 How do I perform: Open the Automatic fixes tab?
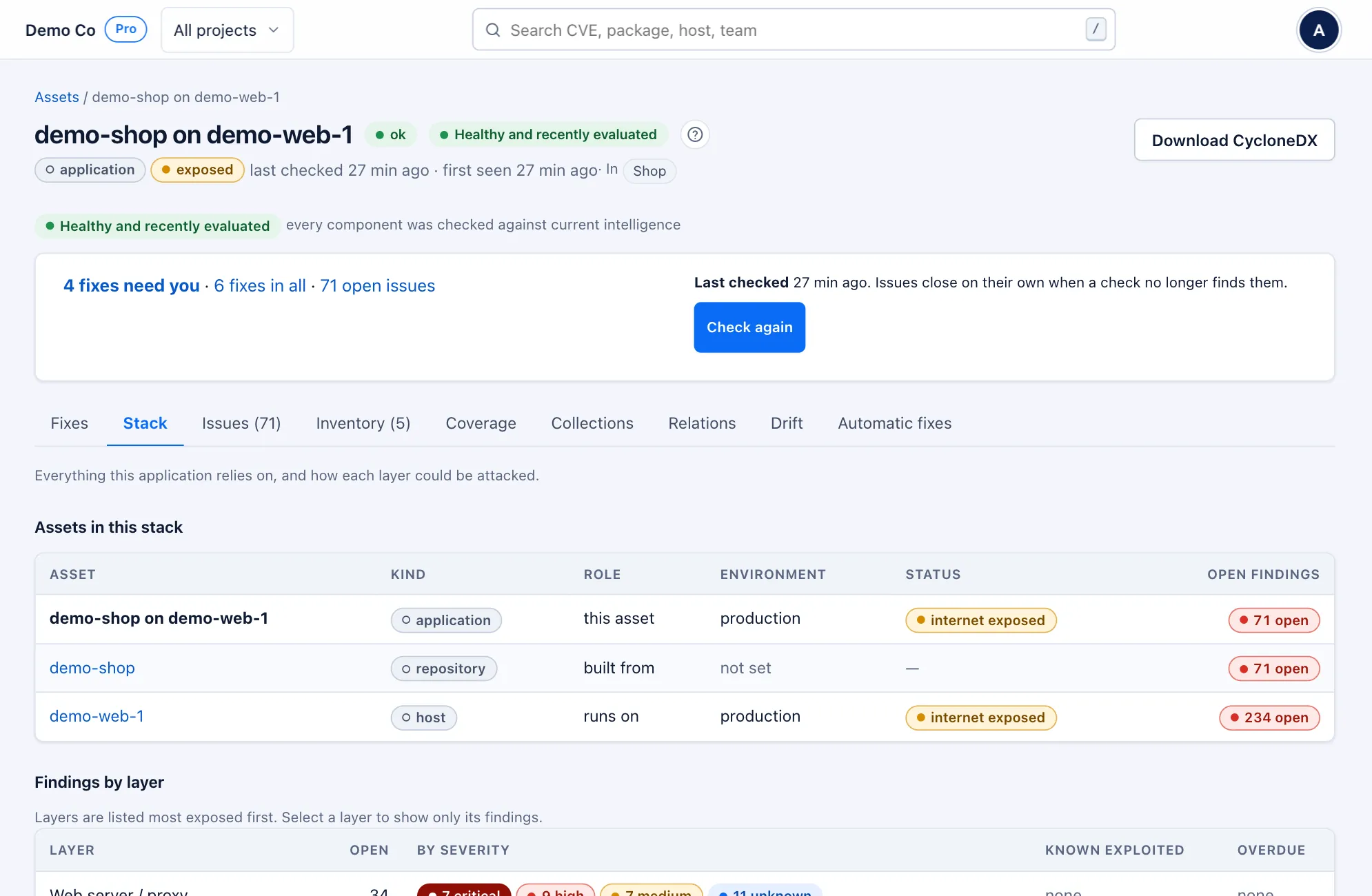click(x=895, y=423)
